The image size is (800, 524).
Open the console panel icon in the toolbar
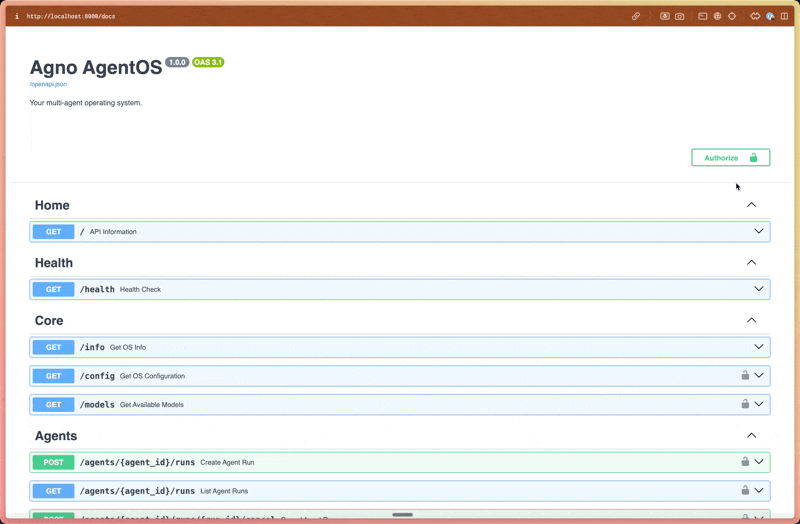(x=703, y=16)
